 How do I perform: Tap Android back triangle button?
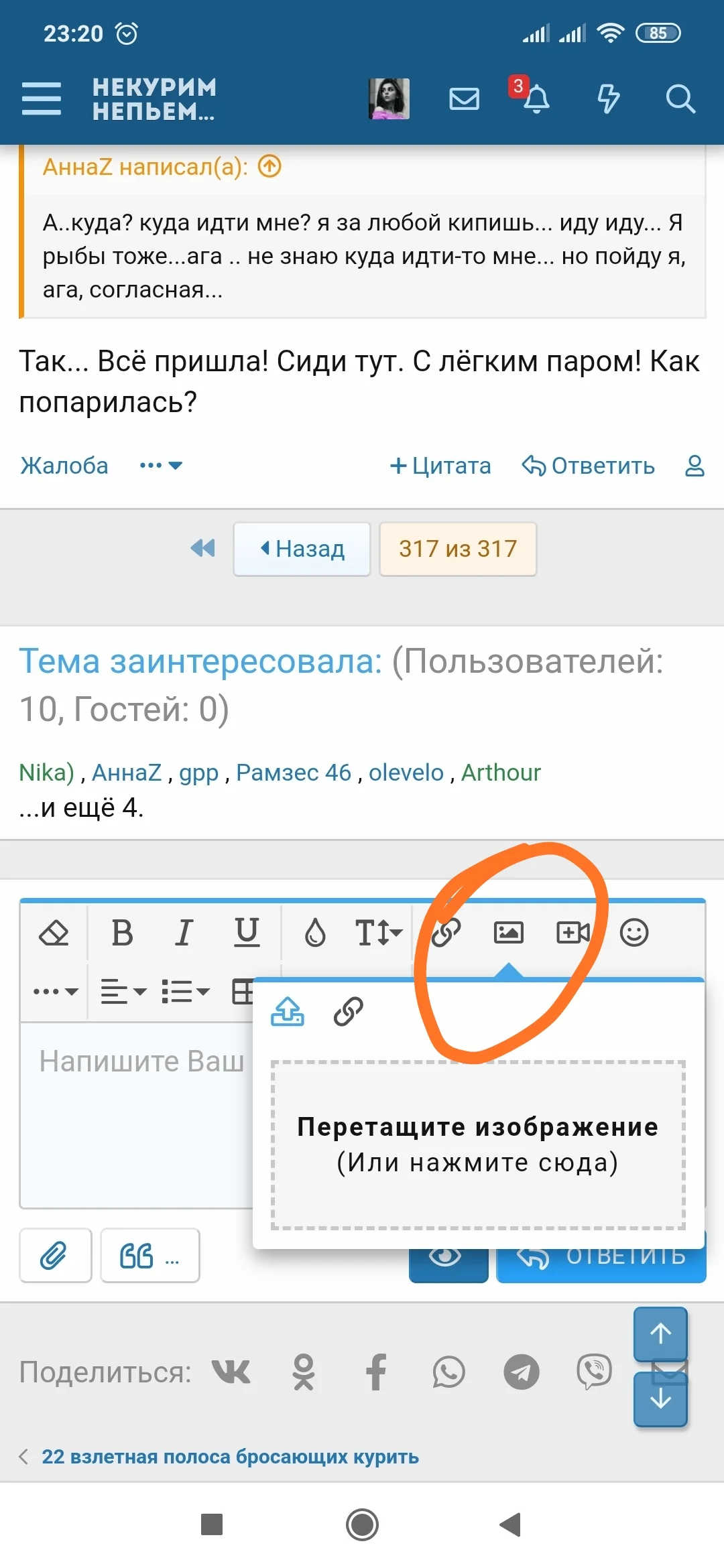coord(511,1524)
